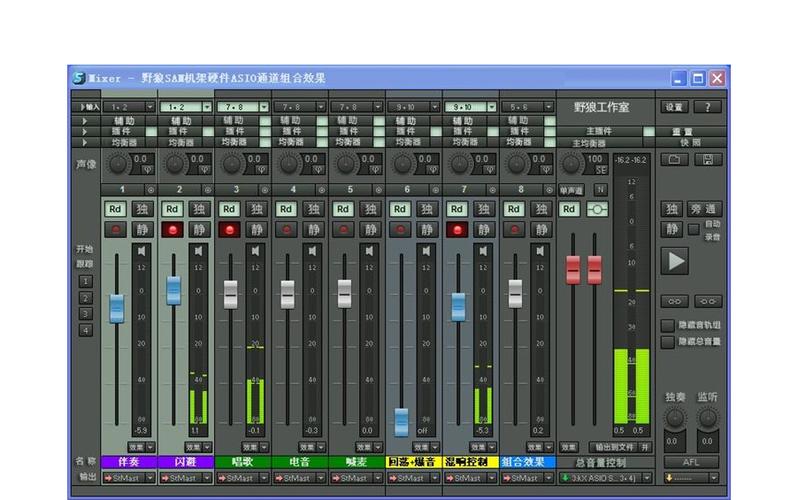Open the StMast output dropdown under 喊麦
Image resolution: width=798 pixels, height=500 pixels.
pos(357,478)
